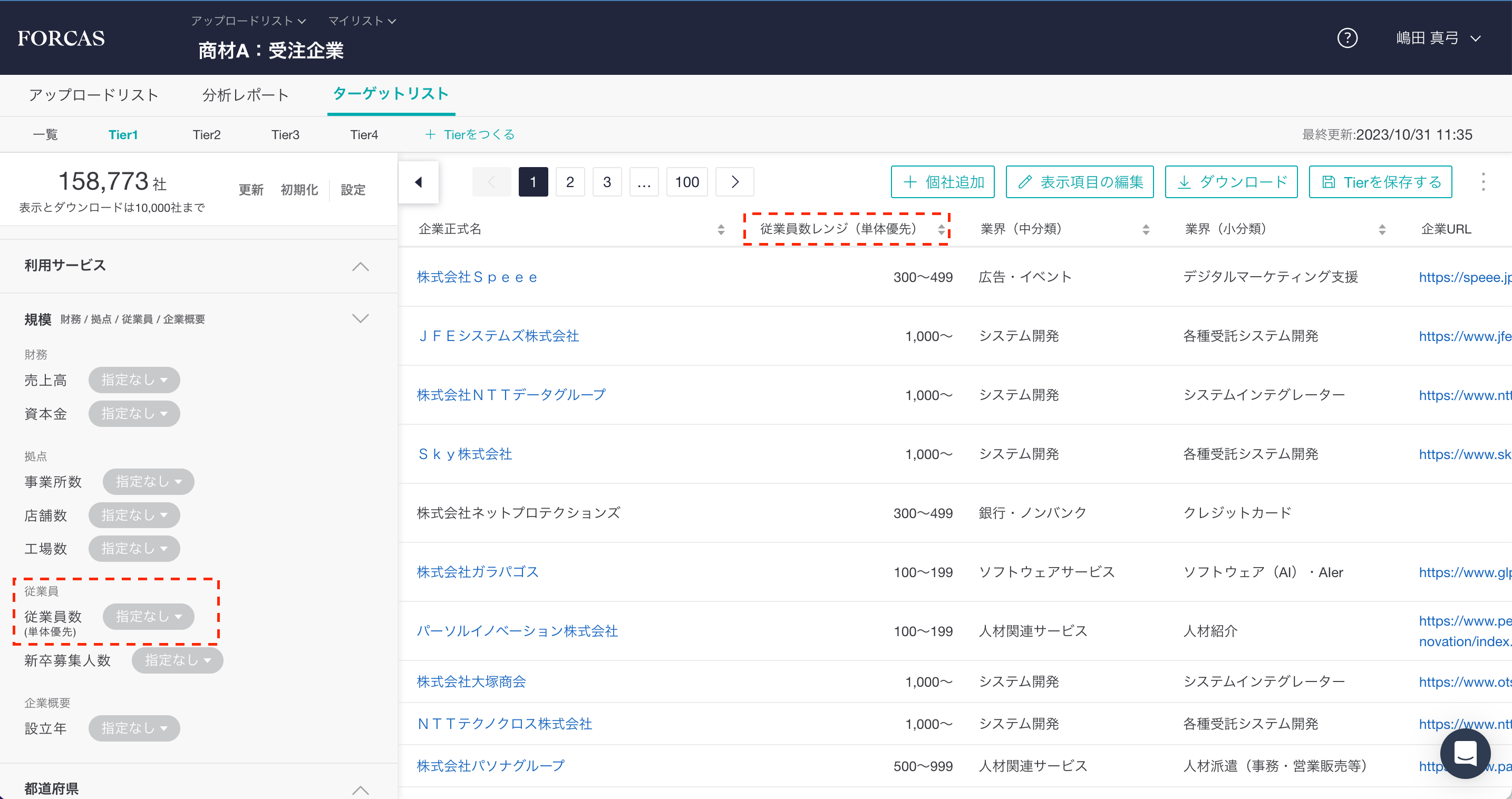Collapse the sidebar with the left triangle
Viewport: 1512px width, 799px height.
click(x=419, y=182)
